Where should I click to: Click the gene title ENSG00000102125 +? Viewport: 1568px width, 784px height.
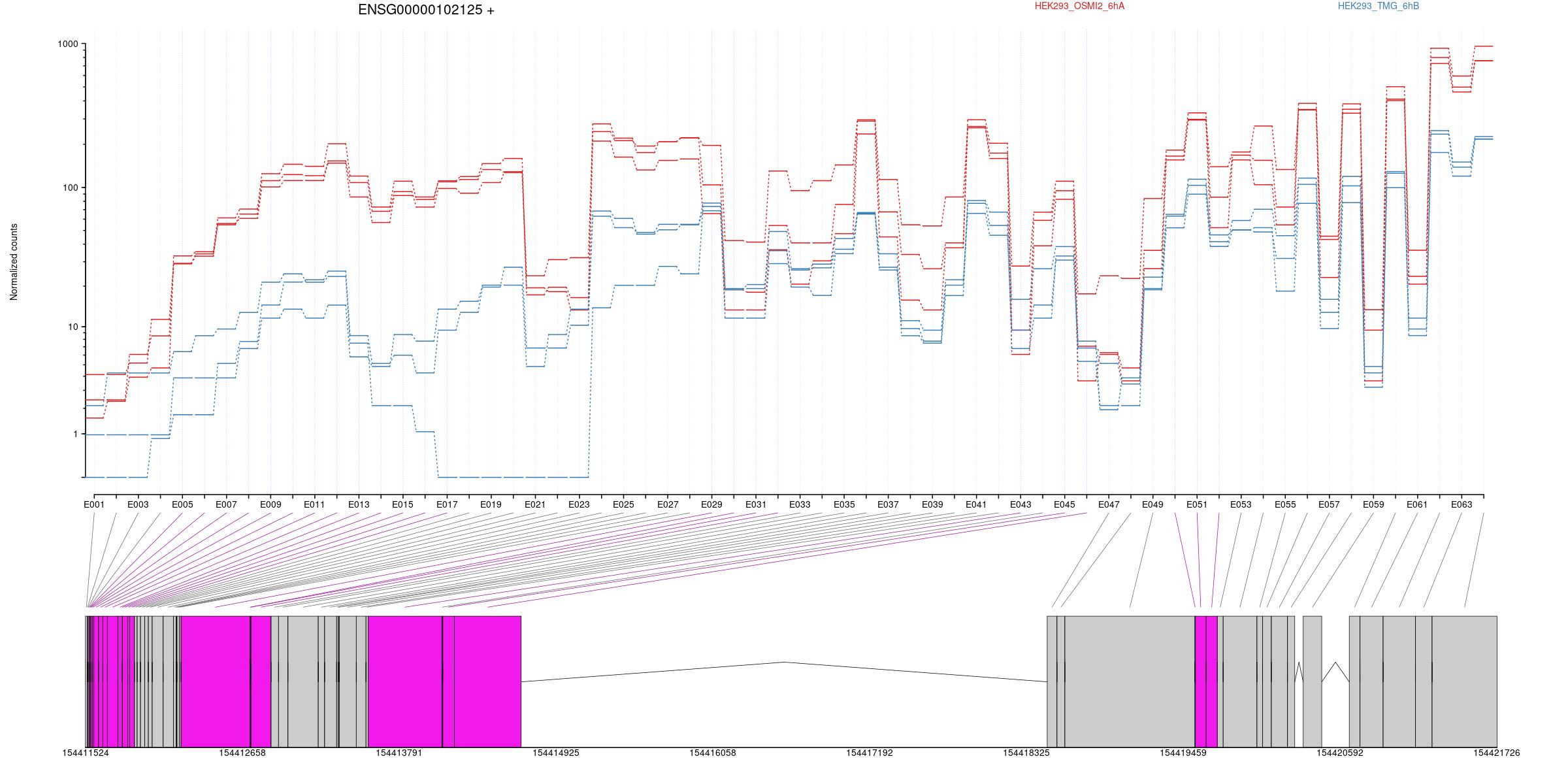click(426, 10)
